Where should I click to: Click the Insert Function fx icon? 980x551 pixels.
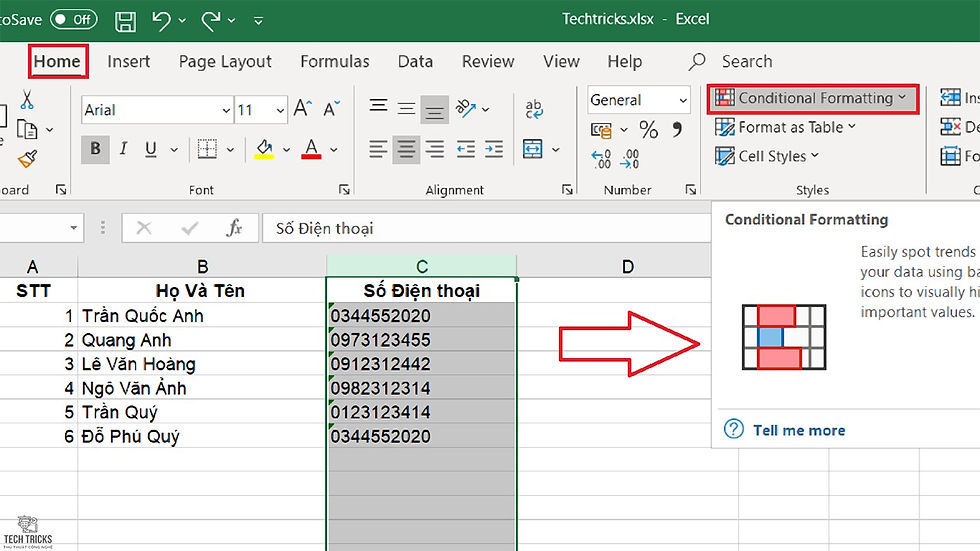234,228
